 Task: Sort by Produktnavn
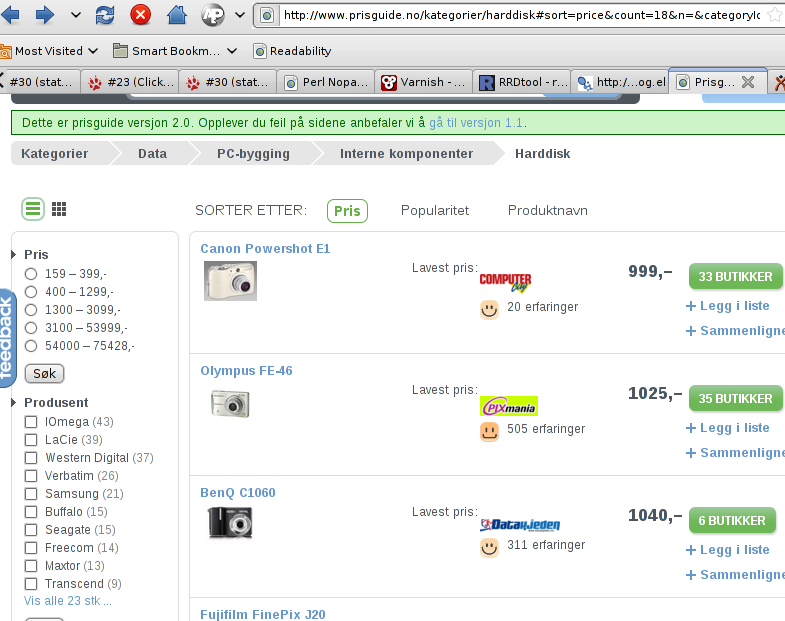[x=548, y=210]
